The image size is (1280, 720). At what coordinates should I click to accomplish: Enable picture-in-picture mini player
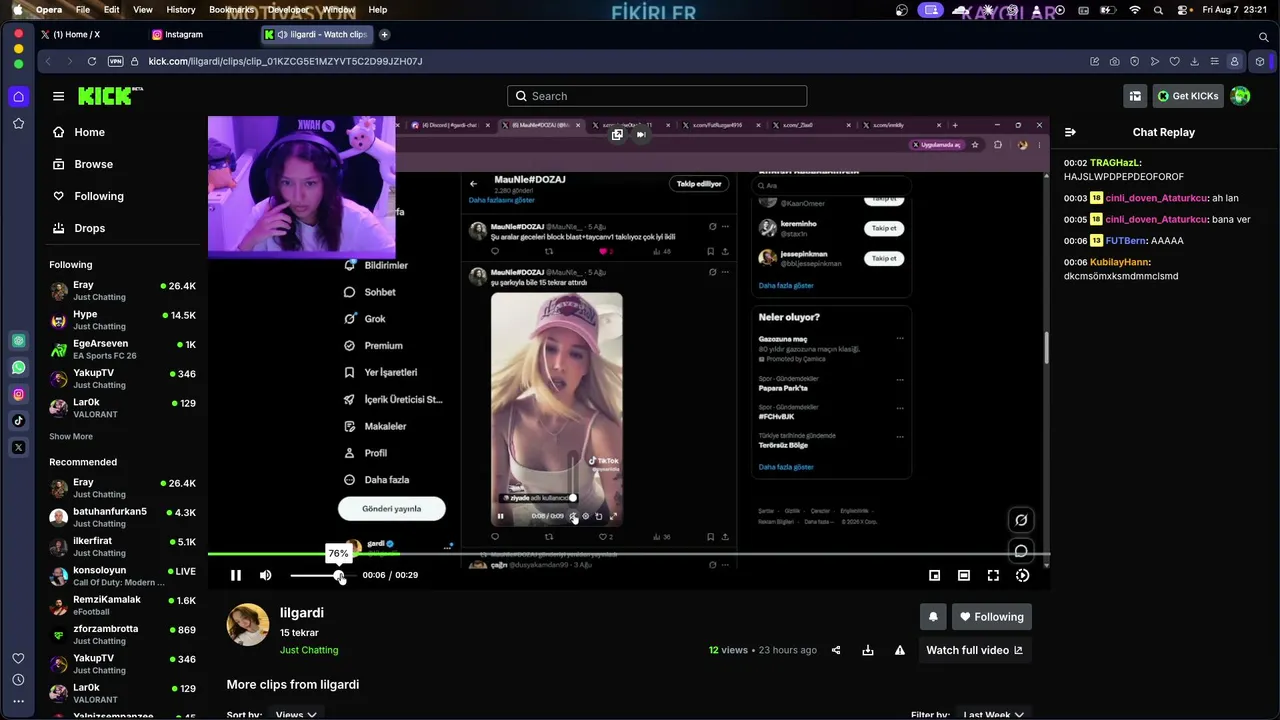click(934, 575)
